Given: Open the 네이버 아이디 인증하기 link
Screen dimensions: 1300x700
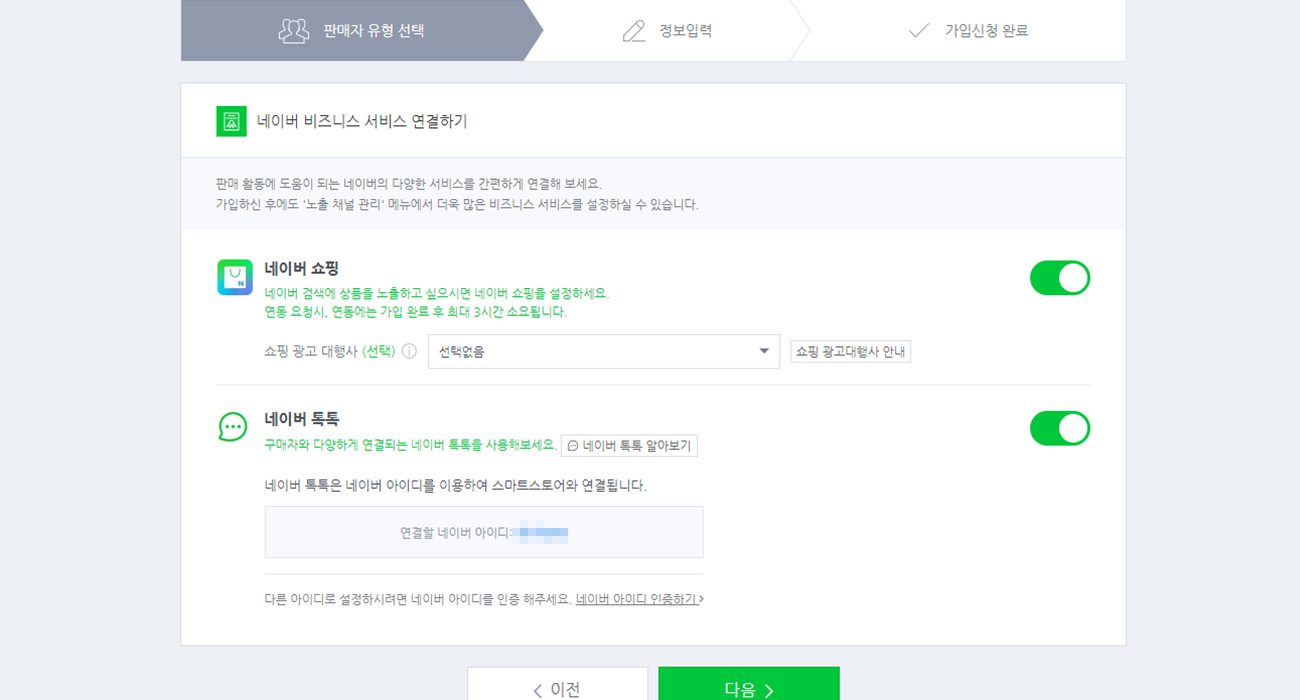Looking at the screenshot, I should tap(637, 599).
